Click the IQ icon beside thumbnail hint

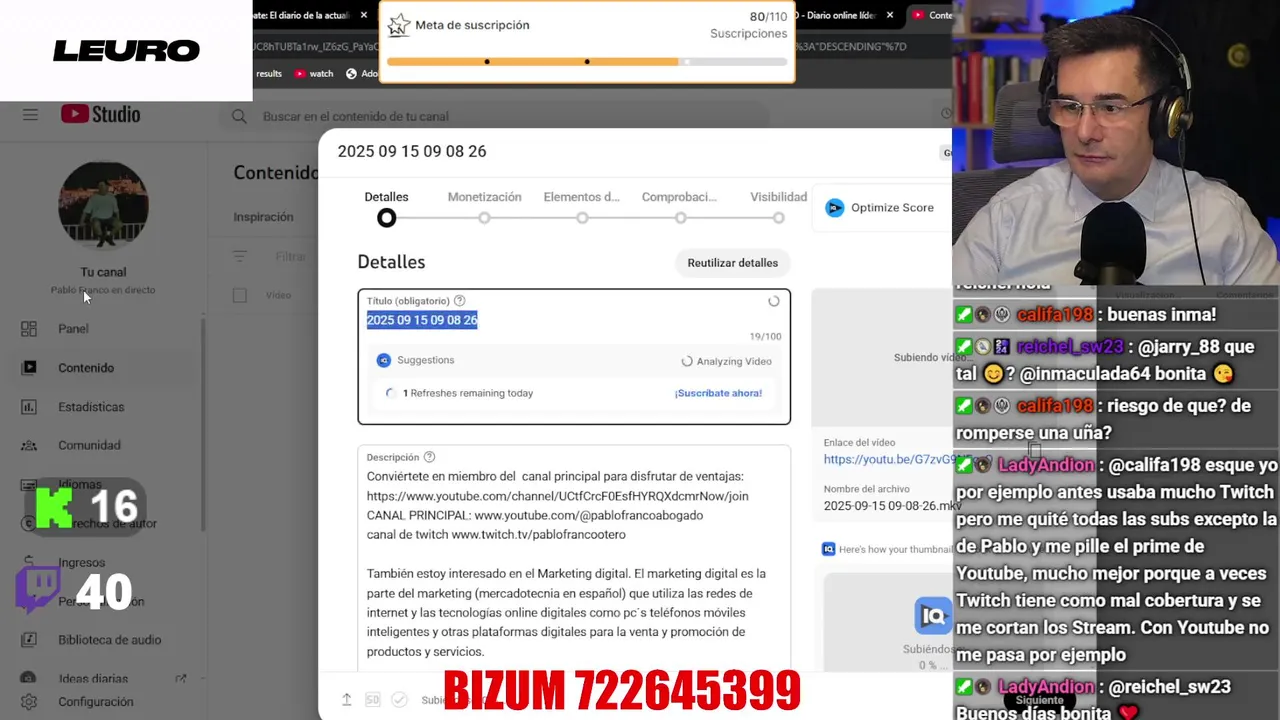tap(828, 549)
